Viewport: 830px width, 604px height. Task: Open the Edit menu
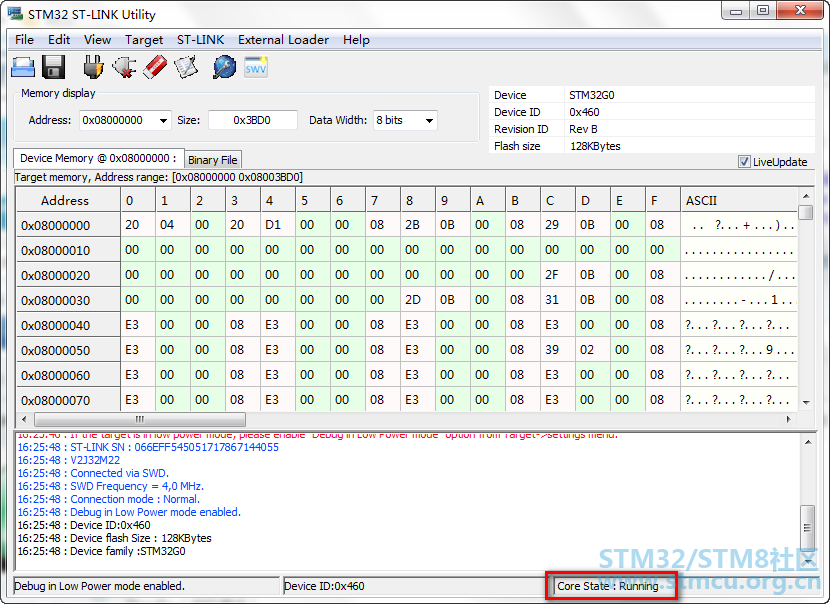pyautogui.click(x=59, y=40)
